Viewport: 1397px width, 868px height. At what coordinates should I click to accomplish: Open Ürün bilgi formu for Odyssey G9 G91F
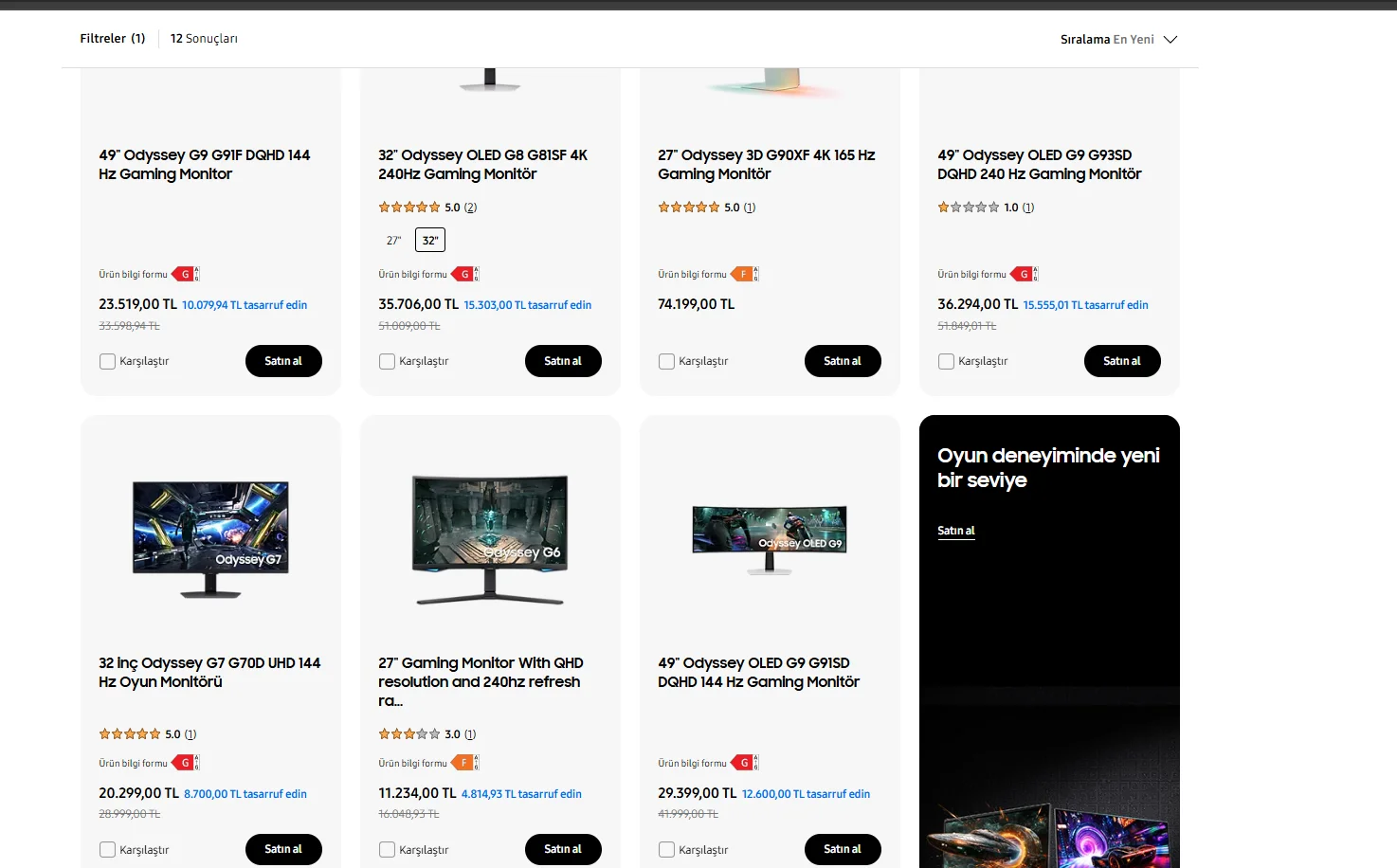[133, 275]
